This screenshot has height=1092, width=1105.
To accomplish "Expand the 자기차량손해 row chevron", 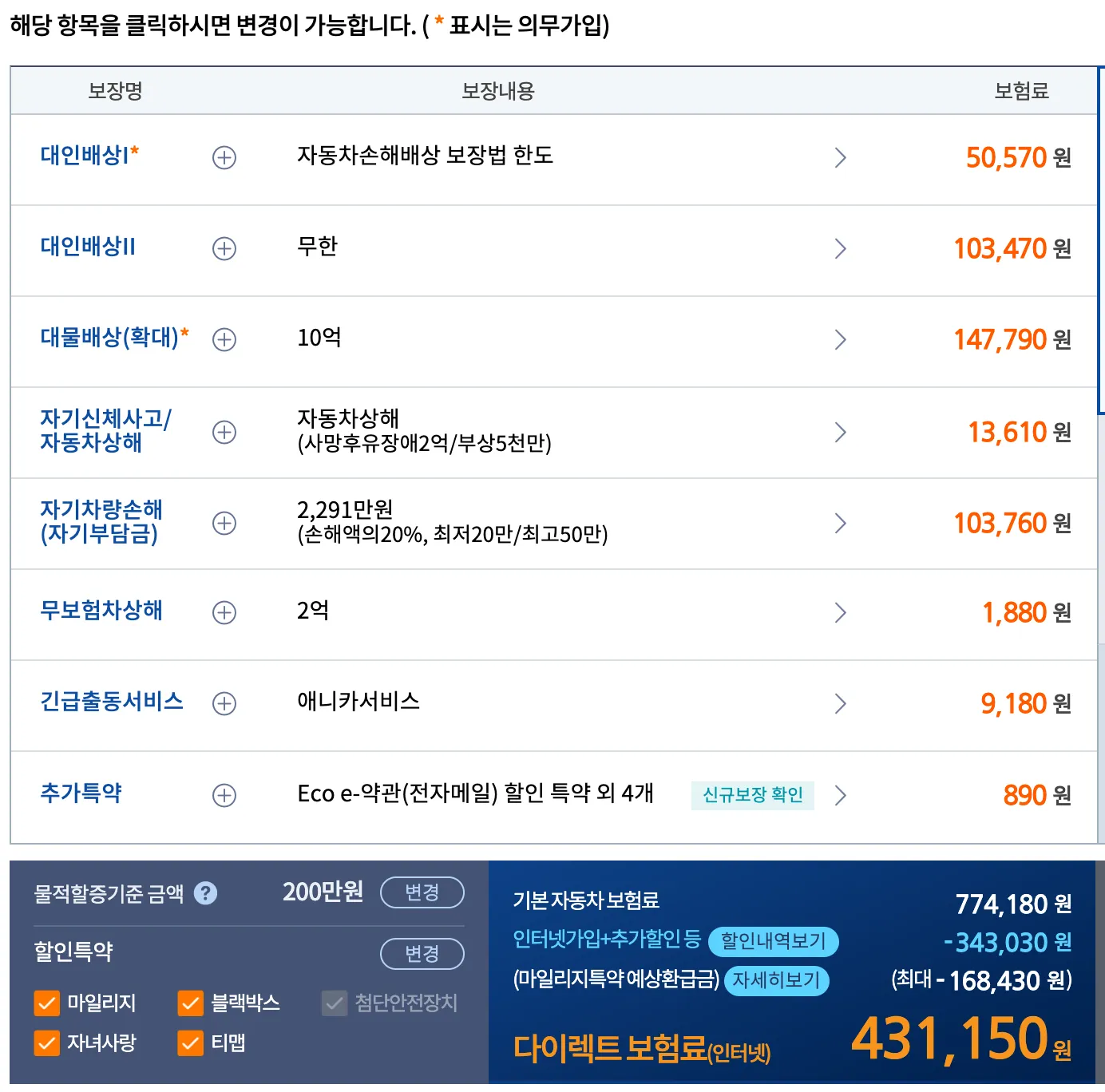I will coord(841,524).
